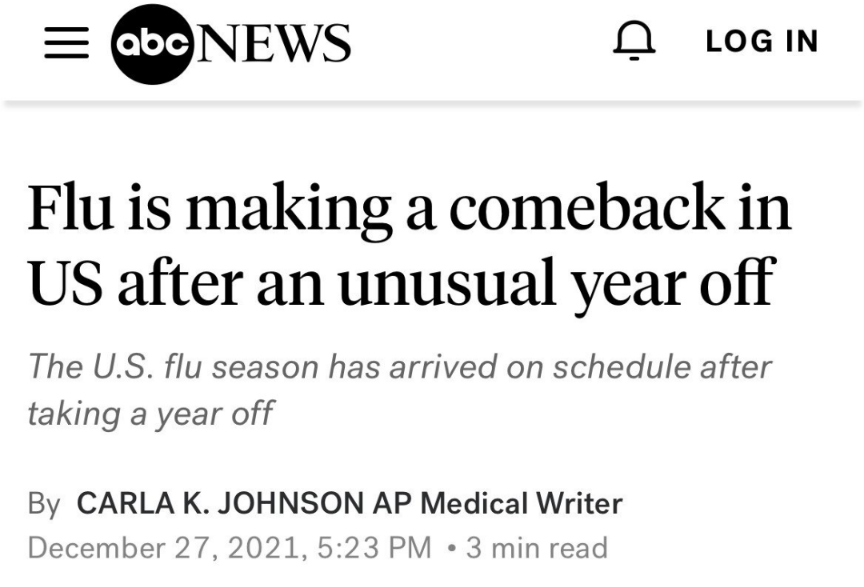Image resolution: width=864 pixels, height=587 pixels.
Task: Click the LOG IN button
Action: tap(762, 42)
